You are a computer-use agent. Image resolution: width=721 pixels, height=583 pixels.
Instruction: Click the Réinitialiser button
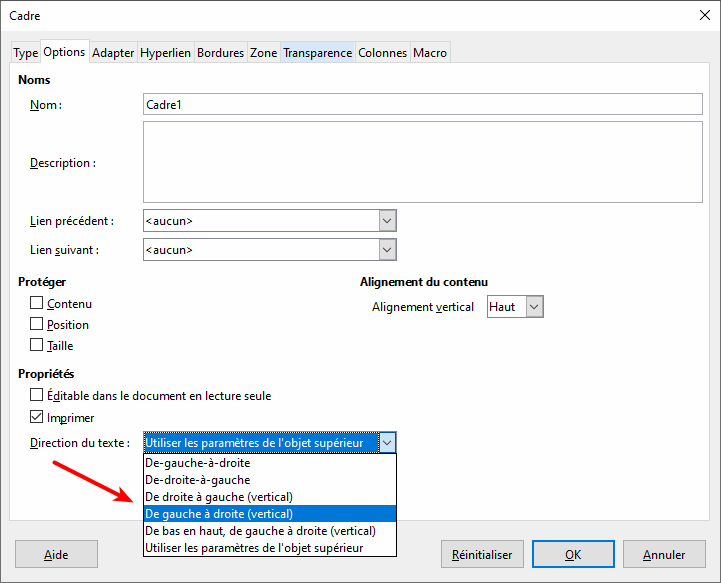pos(482,554)
